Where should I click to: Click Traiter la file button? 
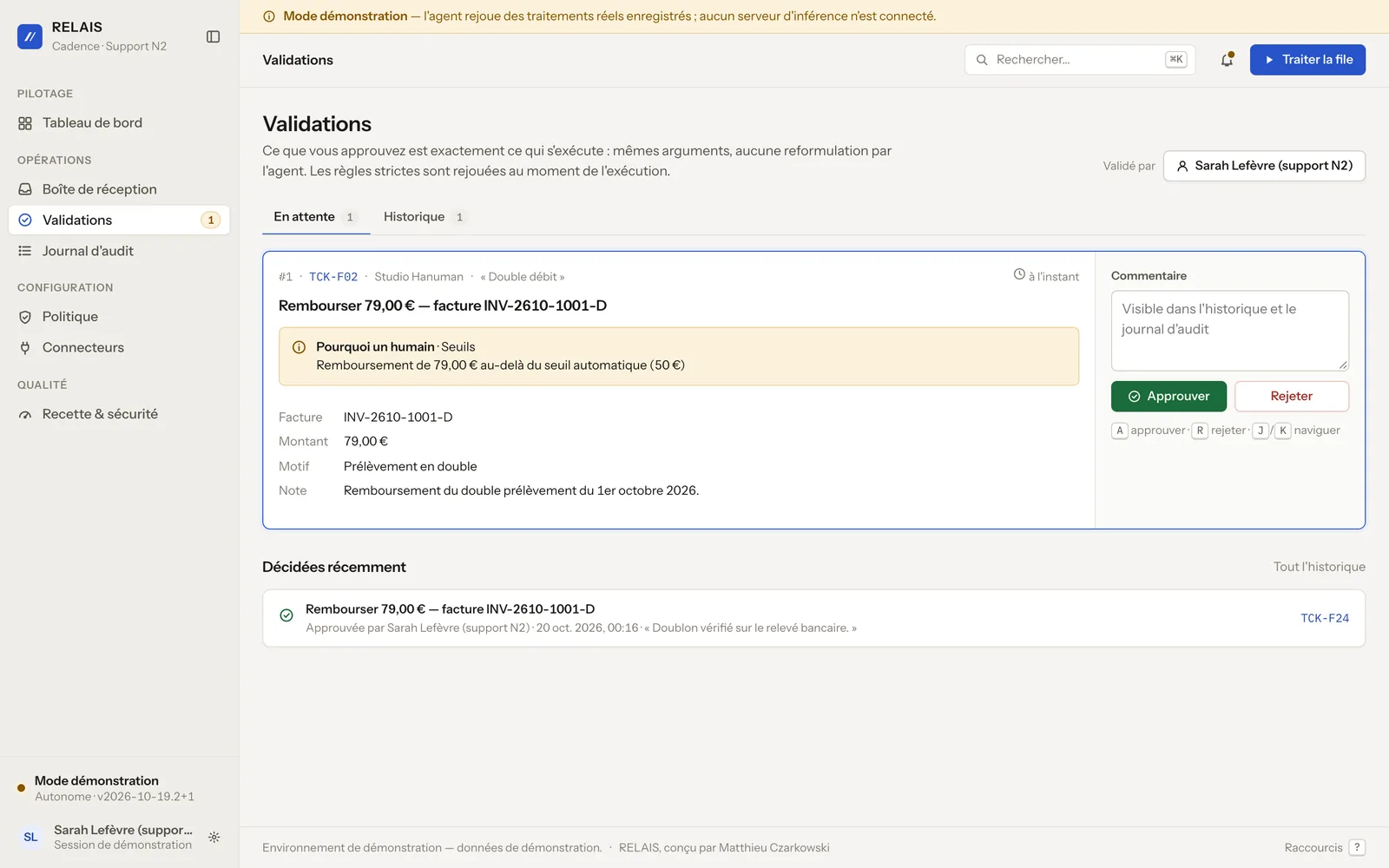[x=1307, y=60]
